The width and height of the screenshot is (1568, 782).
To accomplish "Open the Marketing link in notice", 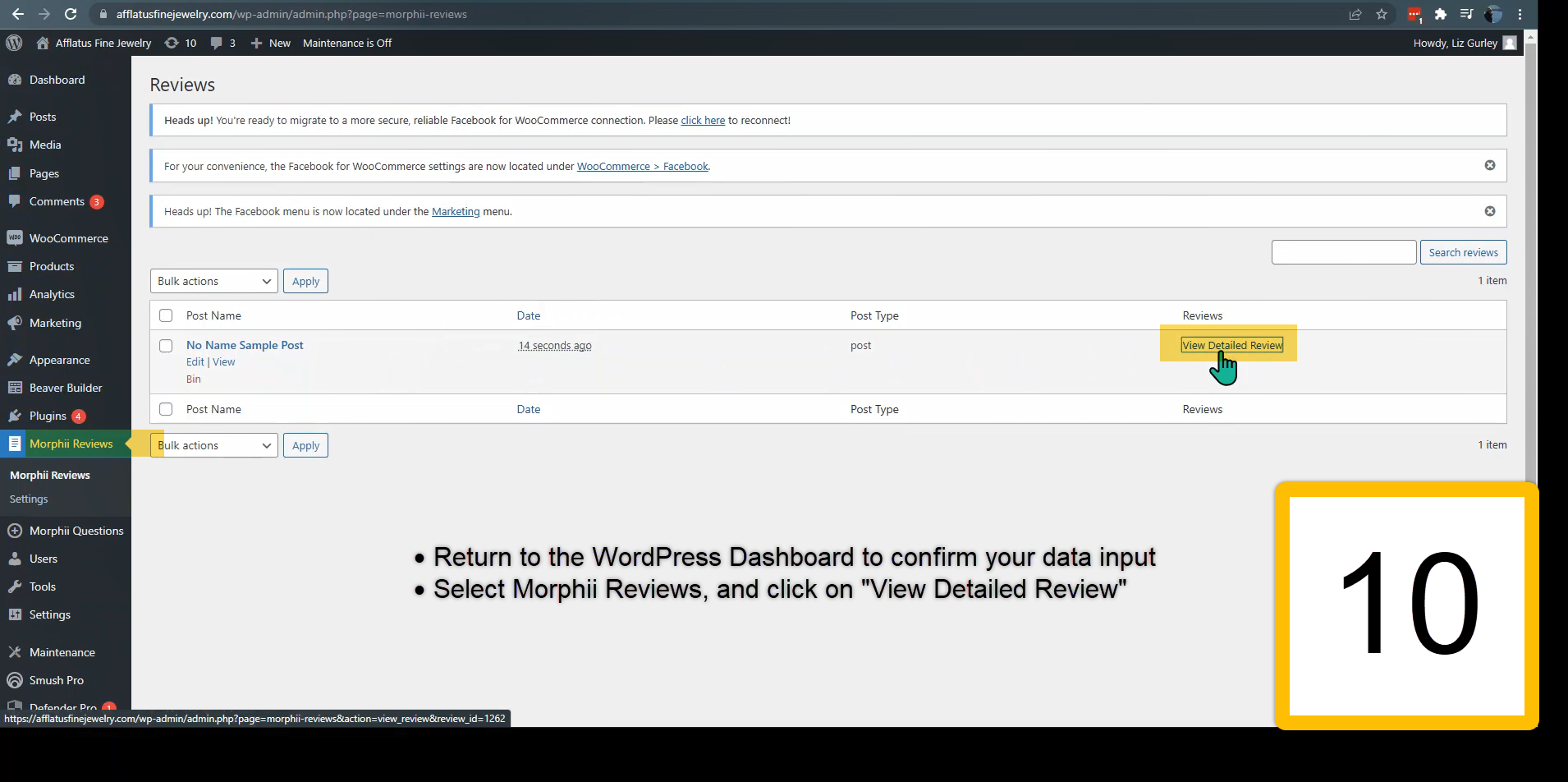I will tap(456, 211).
